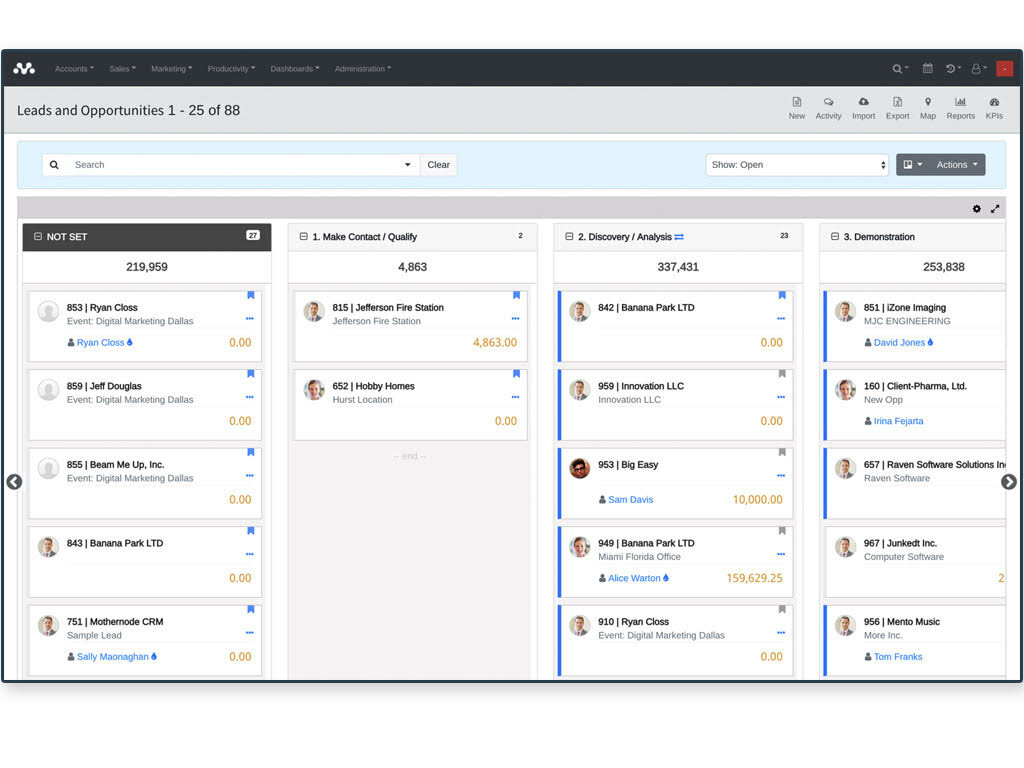Collapse the 2. Discovery / Analysis column
The height and width of the screenshot is (768, 1024).
tap(569, 237)
